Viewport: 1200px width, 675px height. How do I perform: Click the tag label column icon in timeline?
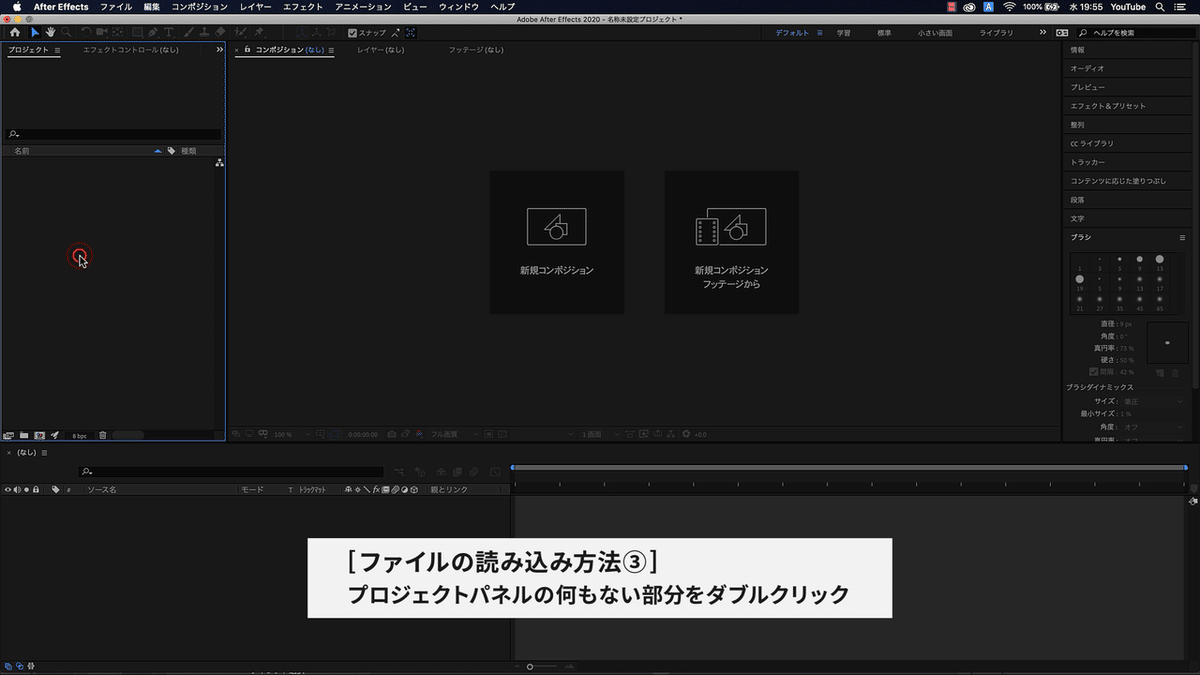(56, 489)
